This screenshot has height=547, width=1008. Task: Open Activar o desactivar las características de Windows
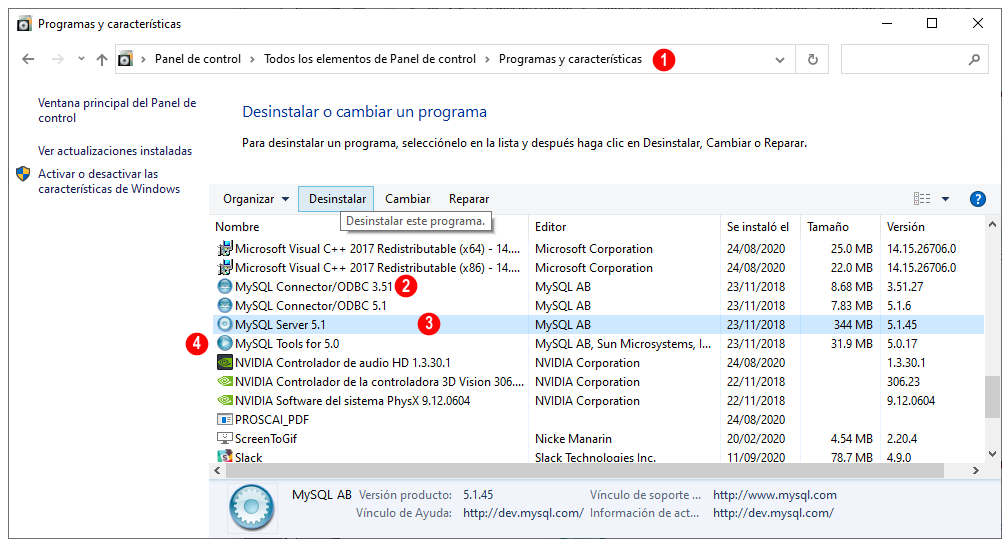109,181
